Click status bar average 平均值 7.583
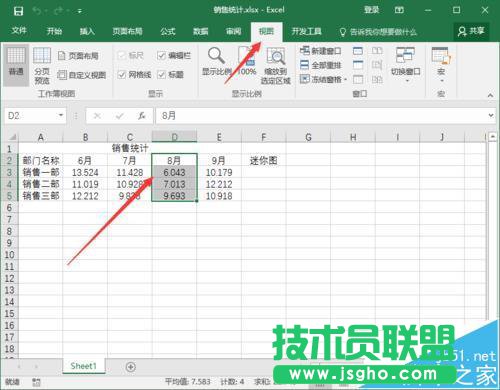 click(x=188, y=381)
